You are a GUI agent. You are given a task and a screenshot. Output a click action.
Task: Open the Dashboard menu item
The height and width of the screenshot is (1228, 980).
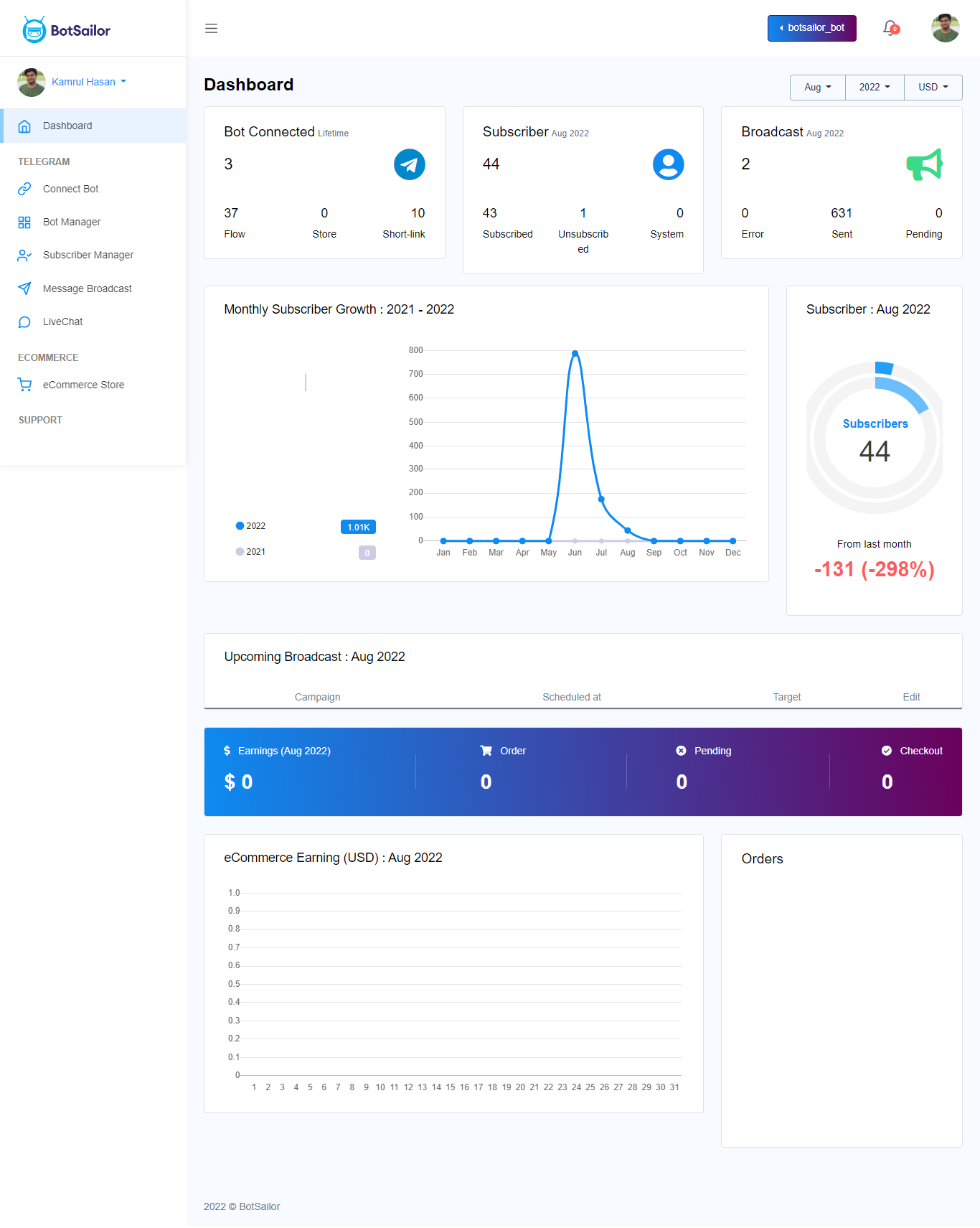tap(93, 126)
